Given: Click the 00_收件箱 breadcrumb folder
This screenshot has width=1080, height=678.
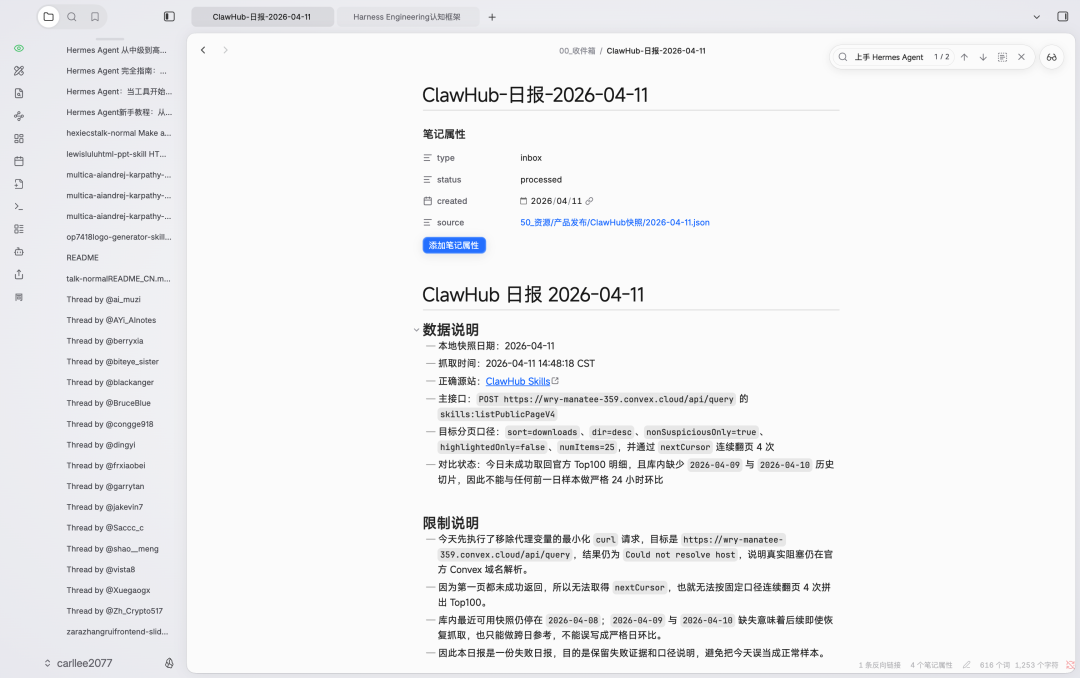Looking at the screenshot, I should 577,51.
